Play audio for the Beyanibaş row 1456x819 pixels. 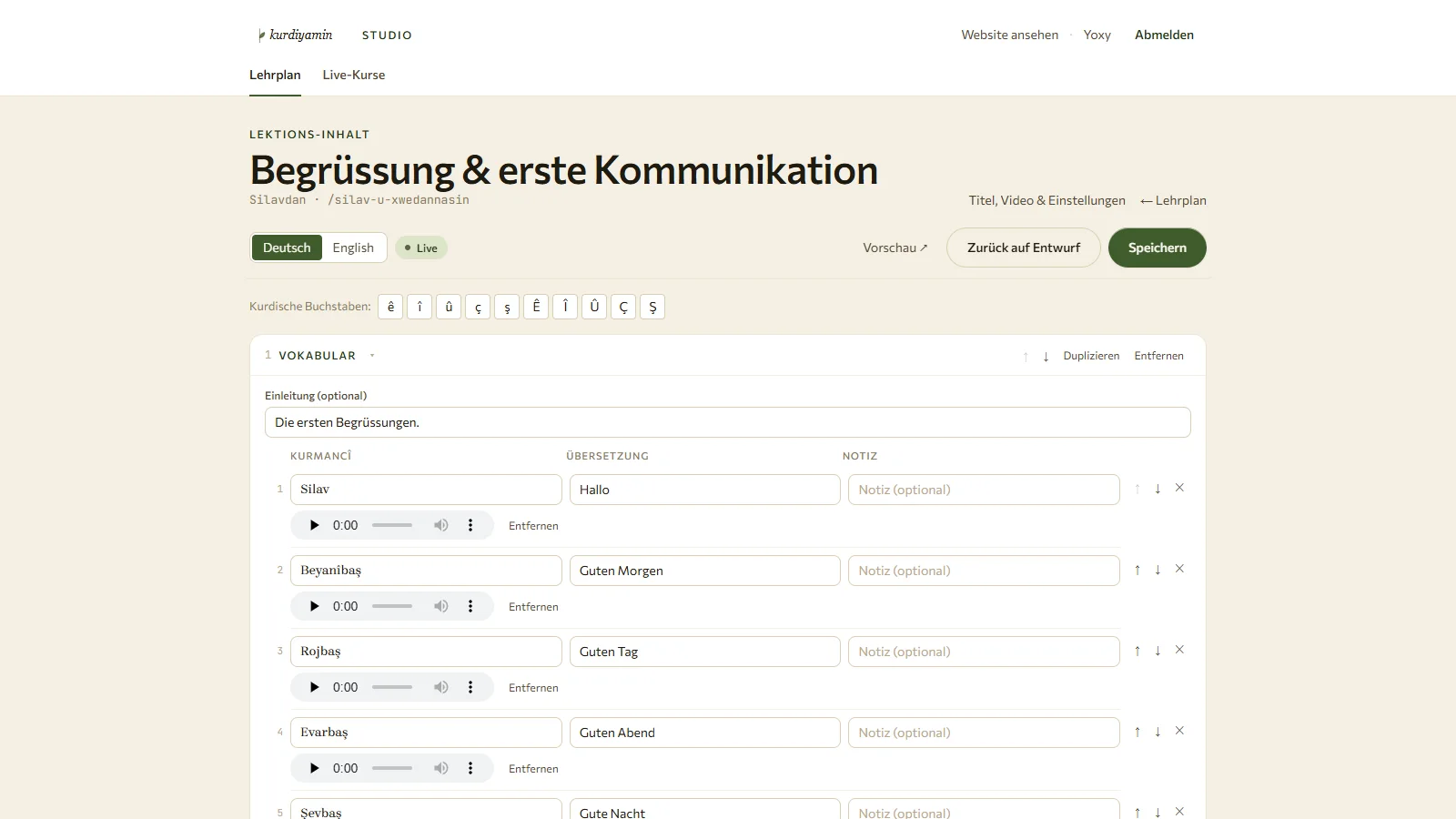tap(314, 606)
